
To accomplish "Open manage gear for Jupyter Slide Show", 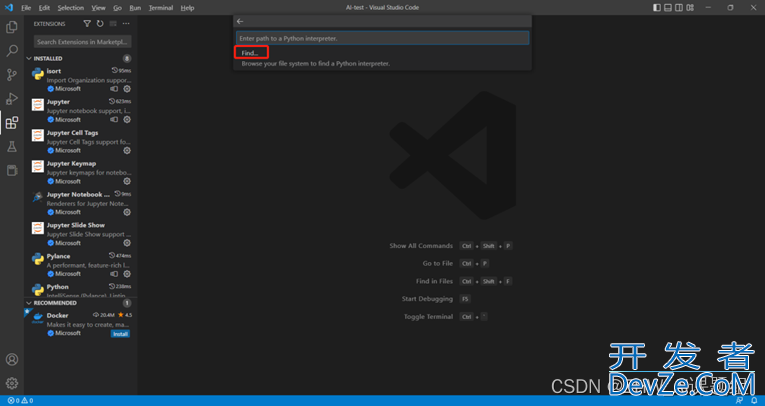I will pos(127,243).
